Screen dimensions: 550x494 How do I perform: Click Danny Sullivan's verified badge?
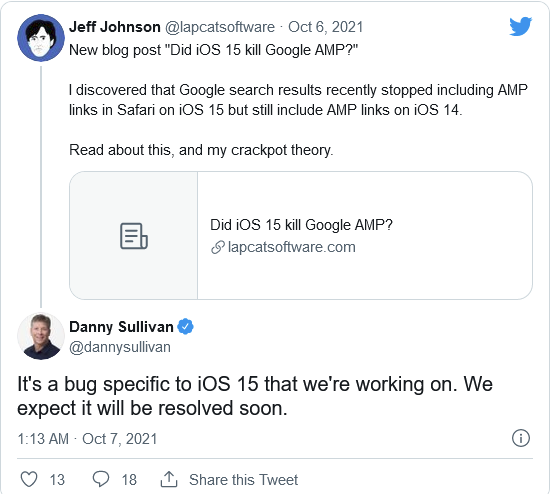[185, 327]
